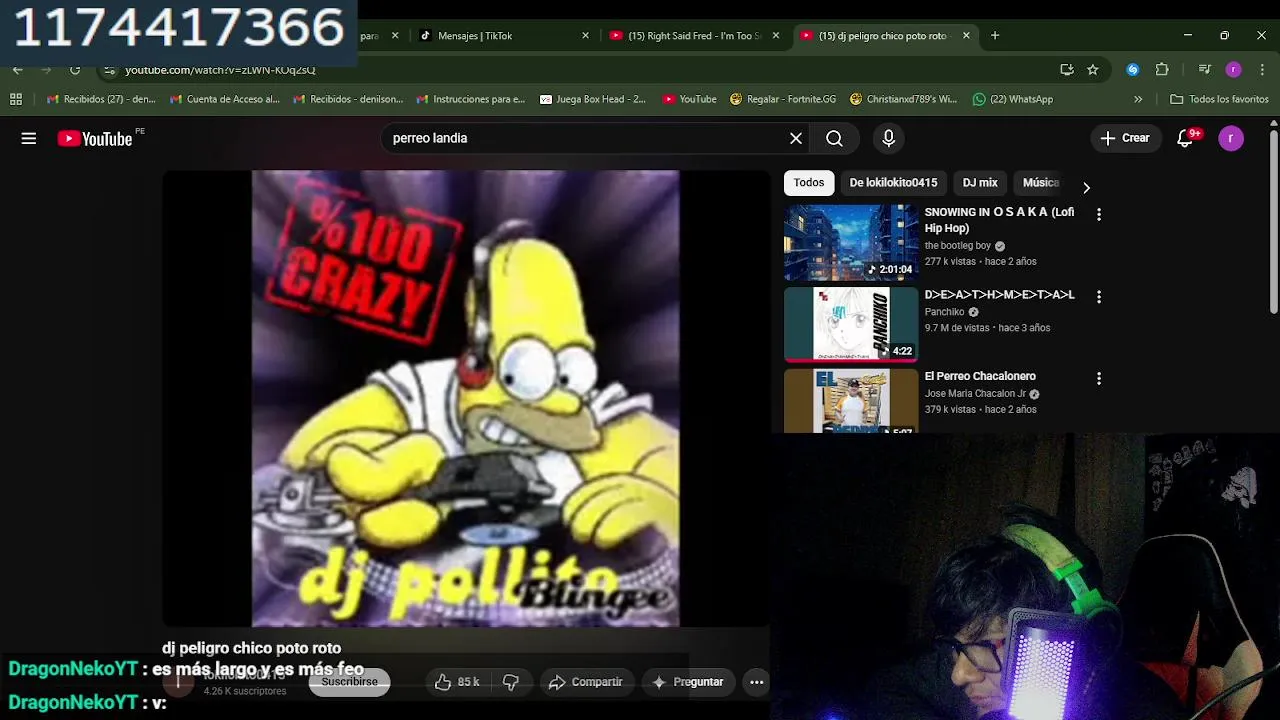The image size is (1280, 720).
Task: Open the browser extensions puzzle icon
Action: coord(1162,70)
